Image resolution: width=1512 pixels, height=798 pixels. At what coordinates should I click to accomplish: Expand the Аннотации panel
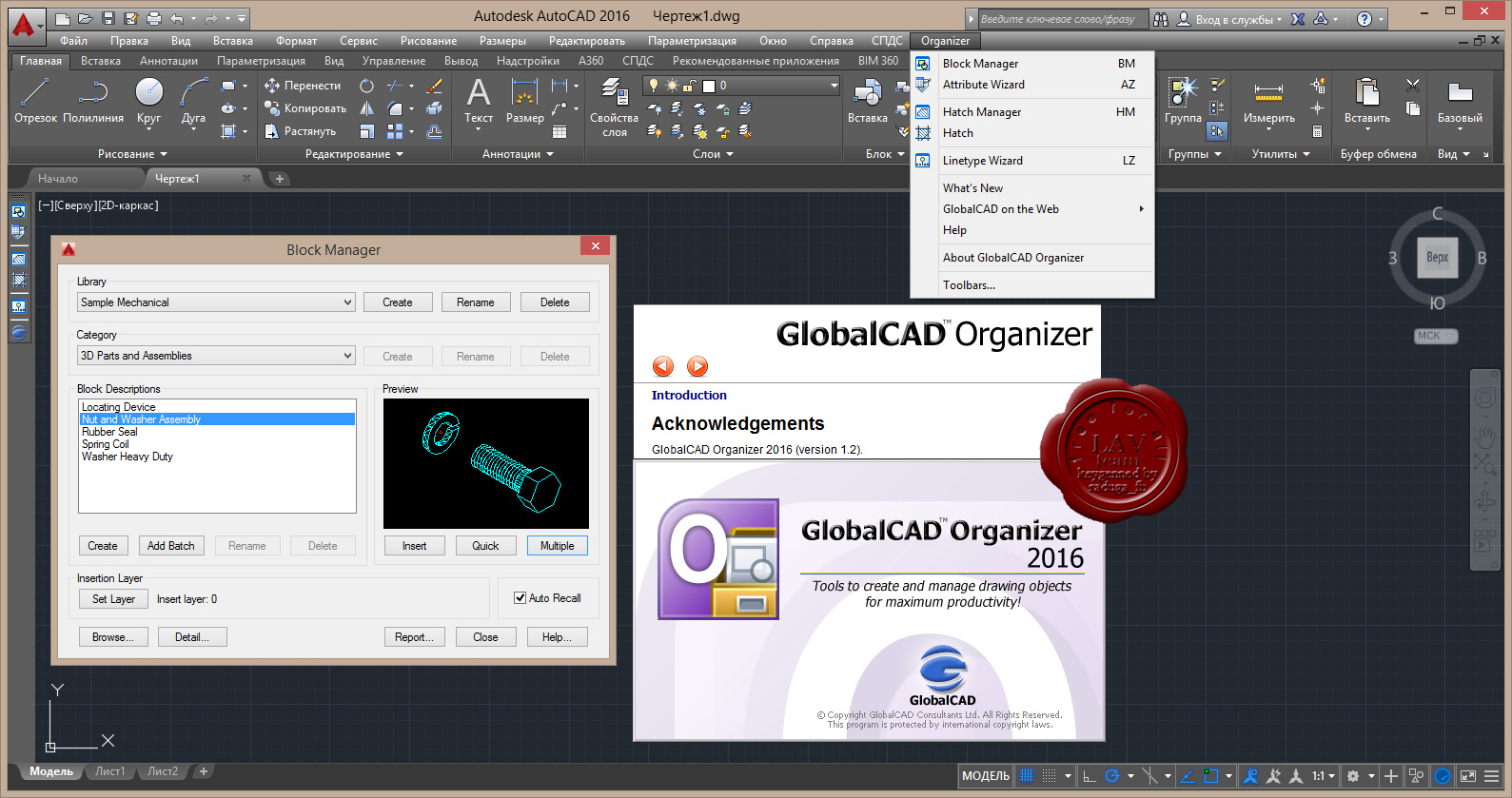[518, 154]
